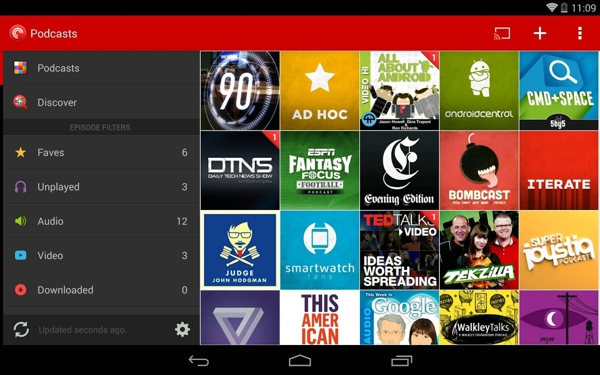
Task: Open the Audio episode filter
Action: [x=101, y=221]
